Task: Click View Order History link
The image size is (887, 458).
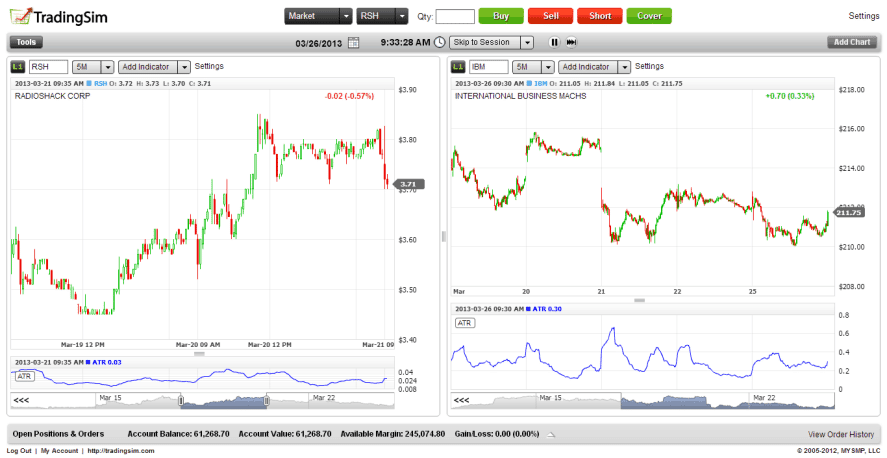Action: pos(842,434)
